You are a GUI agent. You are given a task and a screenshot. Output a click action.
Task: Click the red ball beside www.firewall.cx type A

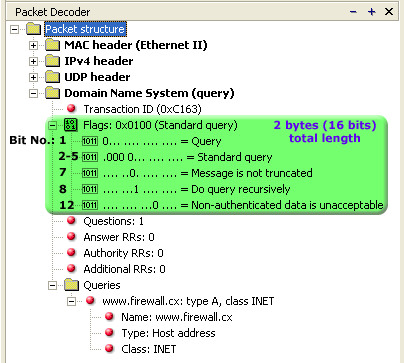click(x=90, y=300)
